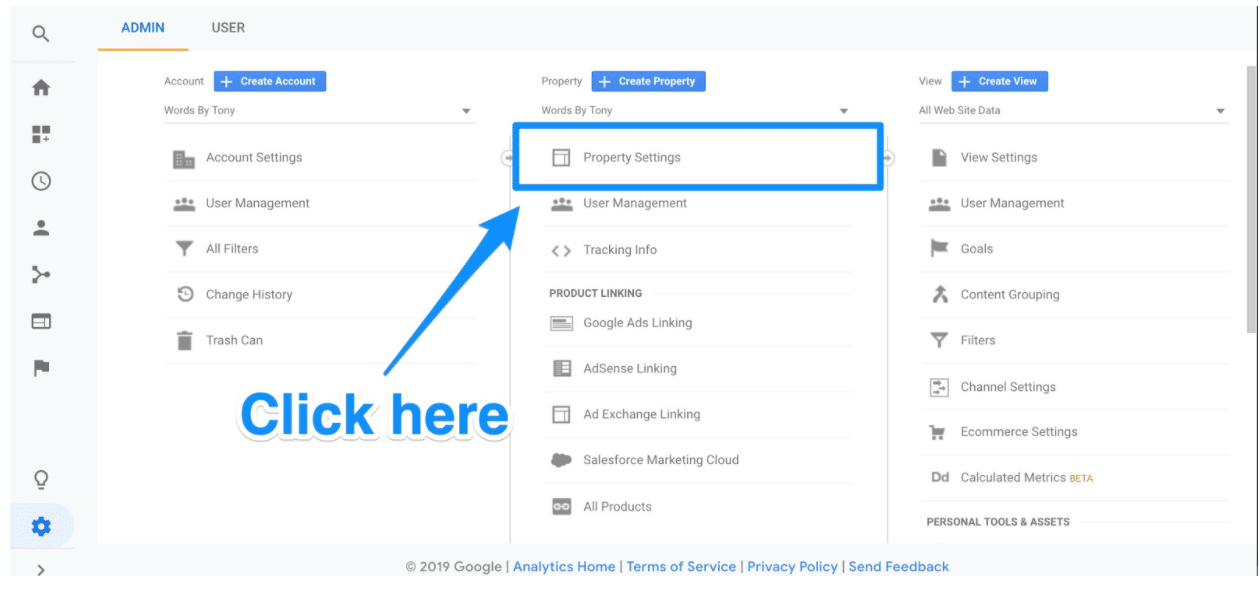Open the Home icon in left sidebar
This screenshot has height=594, width=1260.
tap(41, 88)
